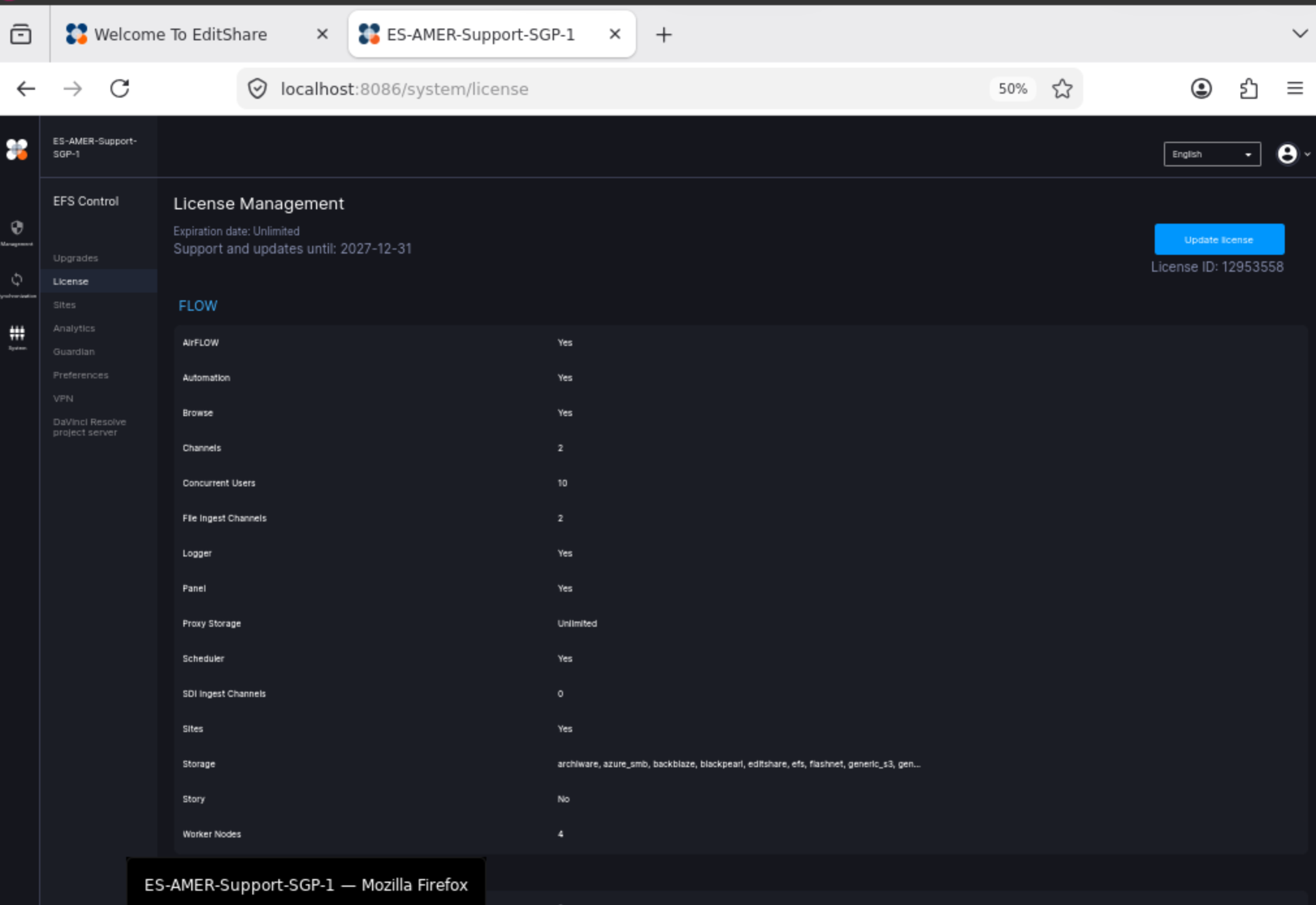This screenshot has height=905, width=1316.
Task: Go back with the browser back arrow
Action: pos(26,88)
